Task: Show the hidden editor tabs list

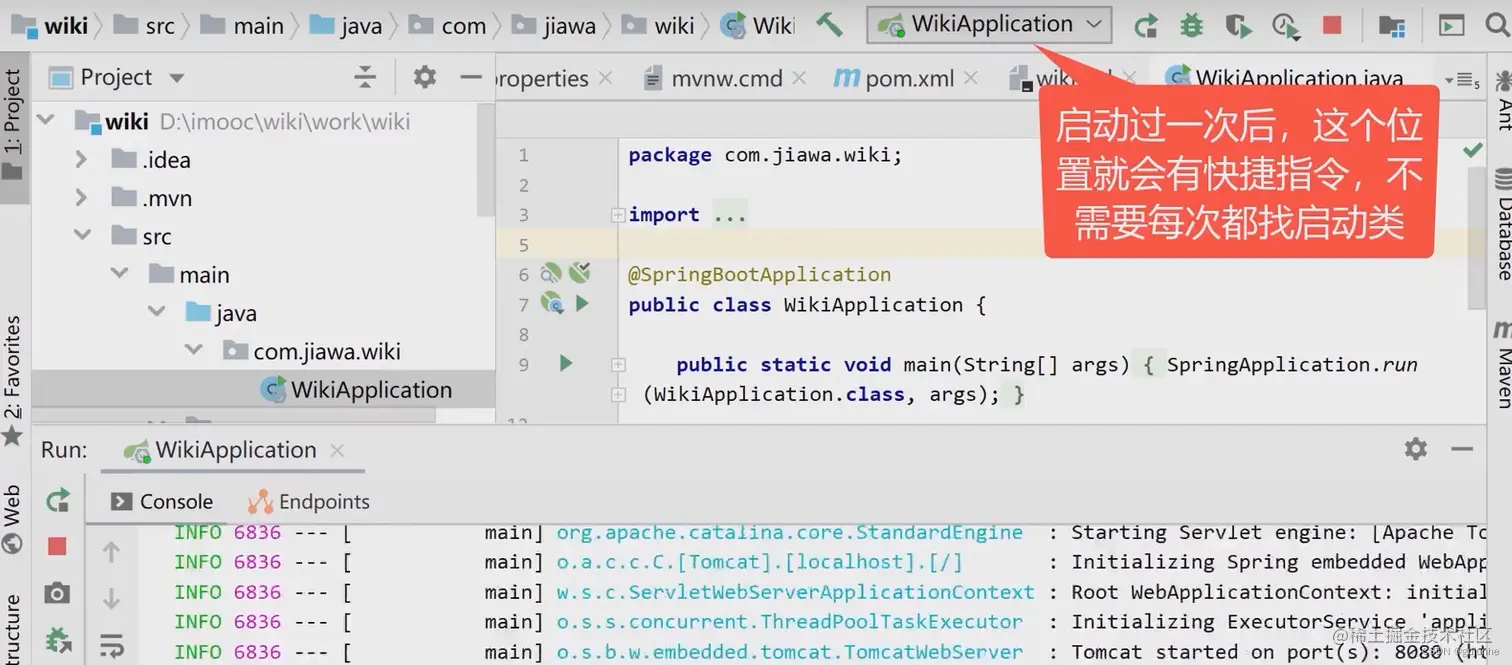Action: 1461,79
